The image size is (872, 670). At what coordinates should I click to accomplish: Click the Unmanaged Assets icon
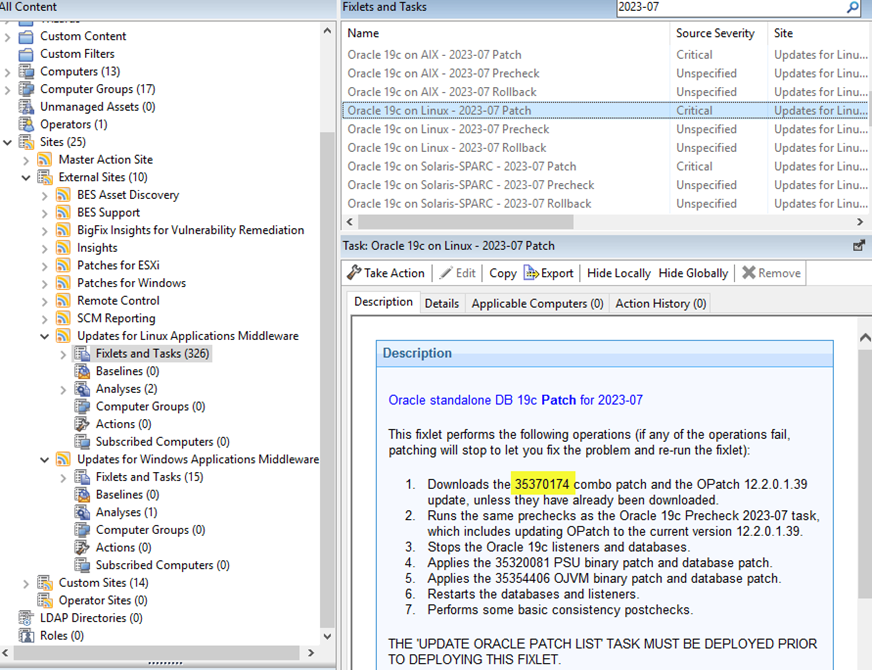(x=26, y=107)
